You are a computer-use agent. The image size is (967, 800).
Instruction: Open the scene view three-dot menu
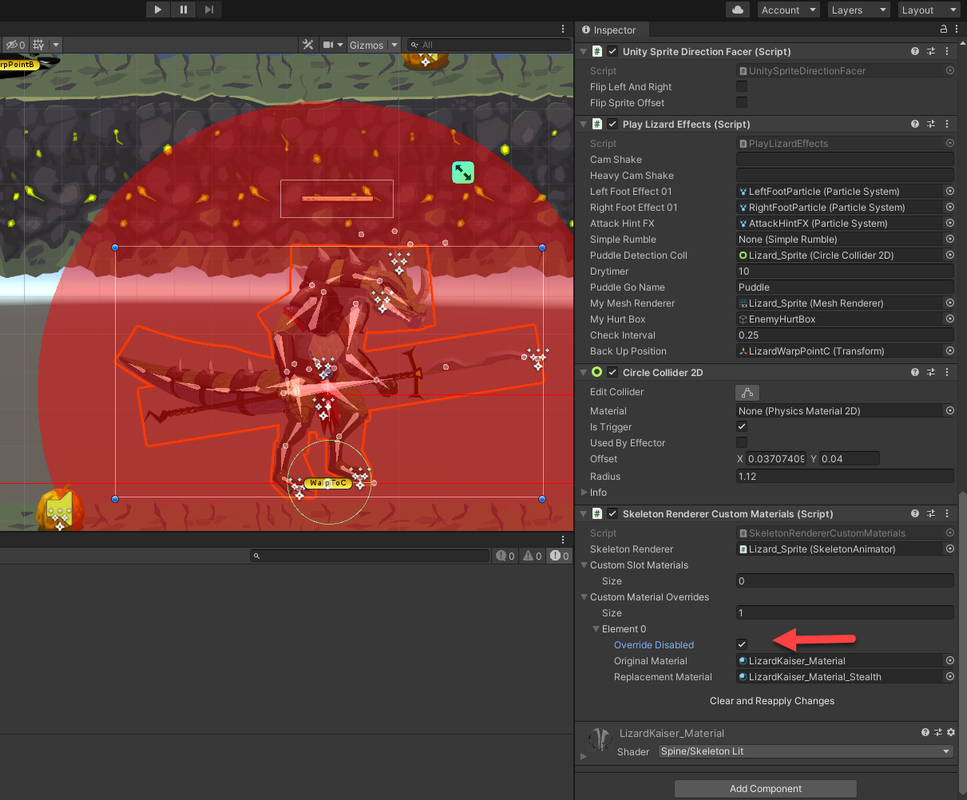(x=562, y=29)
